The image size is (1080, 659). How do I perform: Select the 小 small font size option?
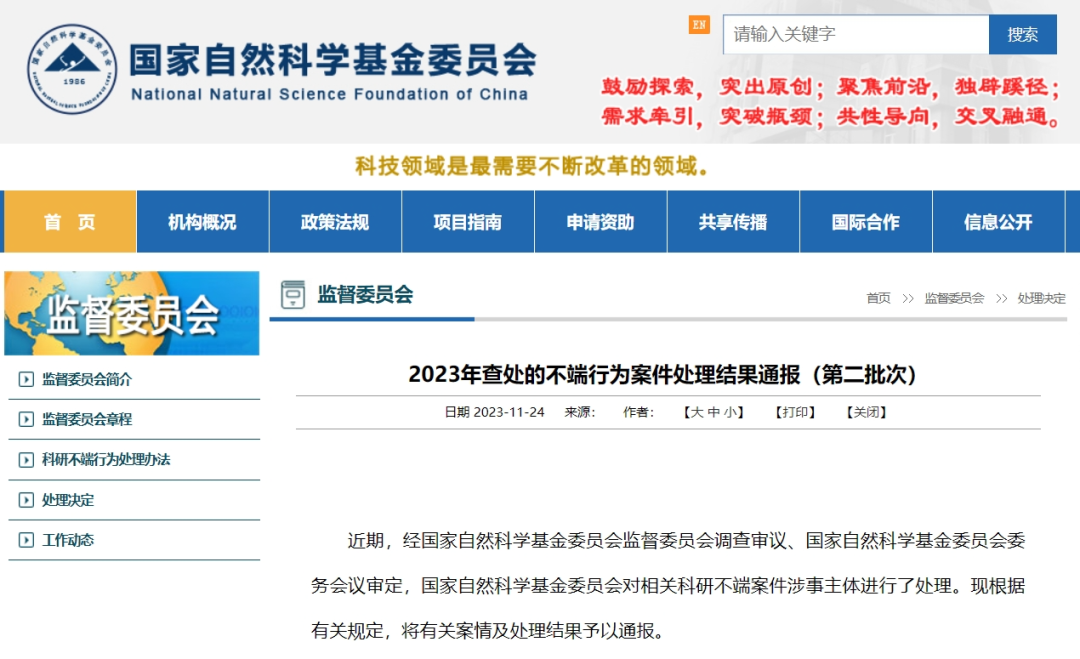coord(731,412)
